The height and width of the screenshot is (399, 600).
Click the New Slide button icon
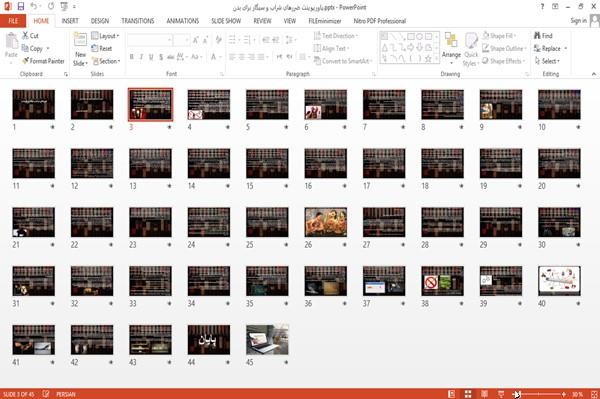click(x=80, y=41)
